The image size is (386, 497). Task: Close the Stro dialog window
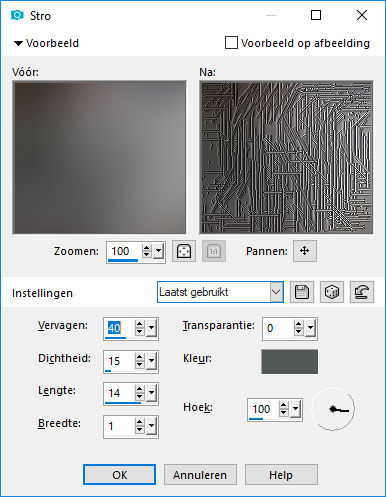(x=362, y=15)
